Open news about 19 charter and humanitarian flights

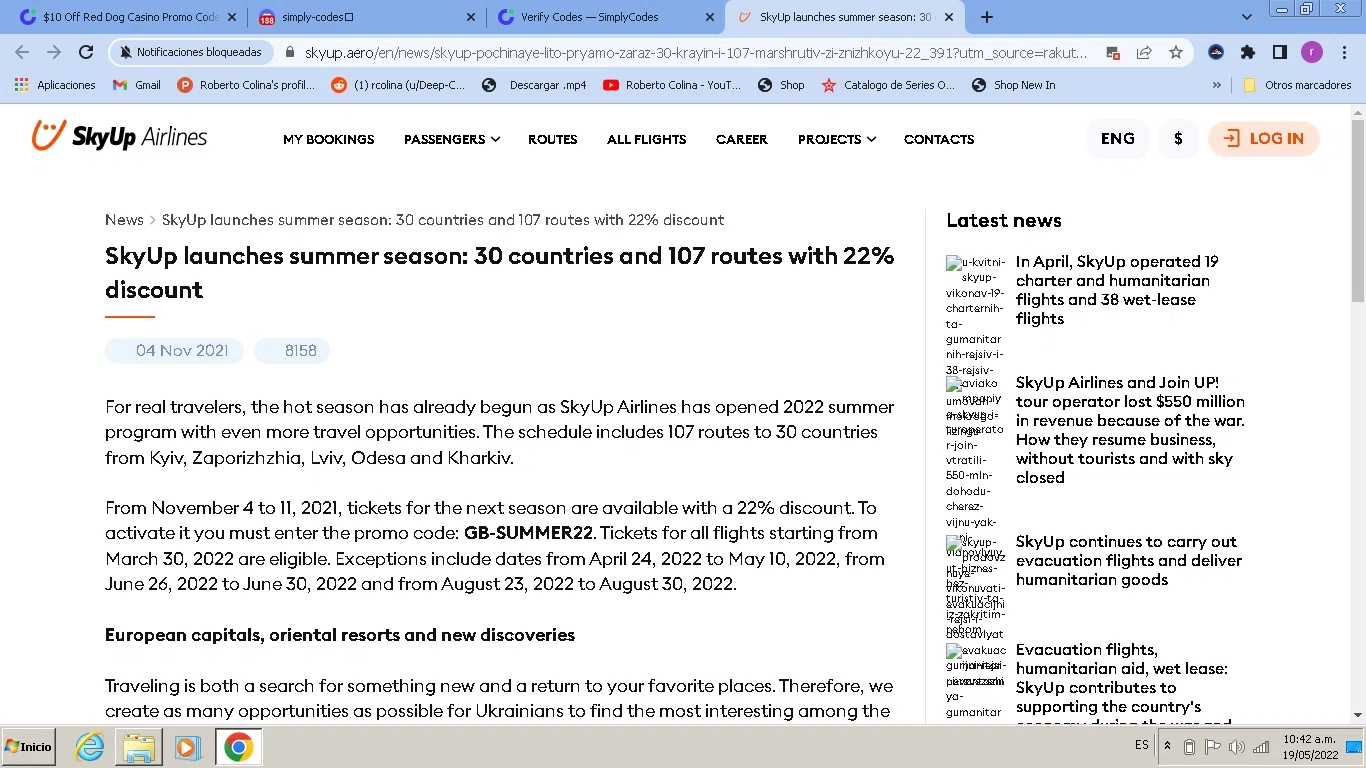coord(1117,290)
